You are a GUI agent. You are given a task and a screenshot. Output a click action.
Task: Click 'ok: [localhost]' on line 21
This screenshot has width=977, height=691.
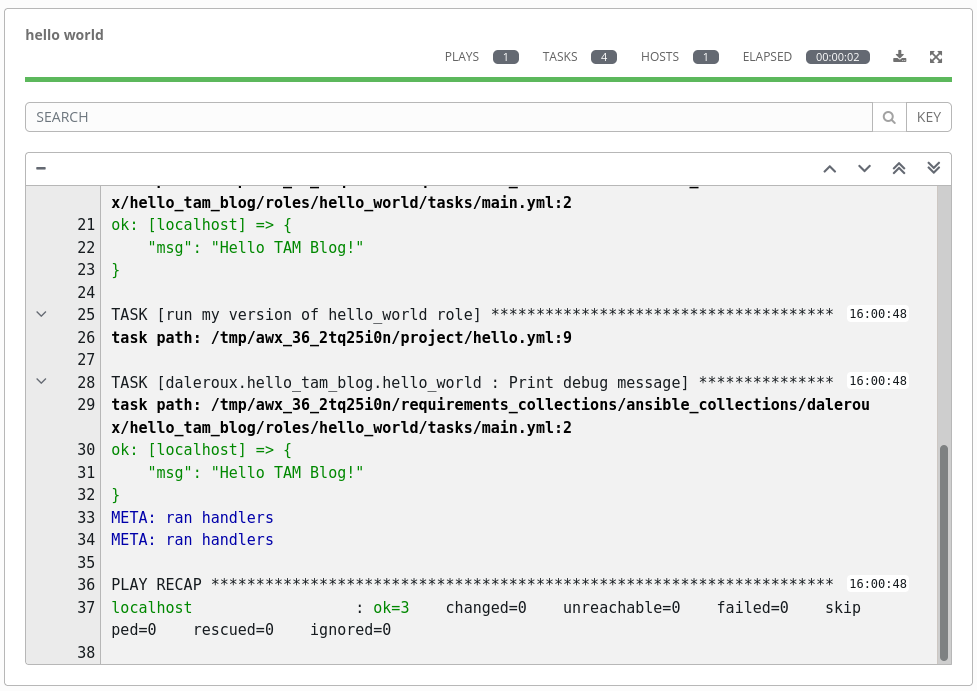201,225
